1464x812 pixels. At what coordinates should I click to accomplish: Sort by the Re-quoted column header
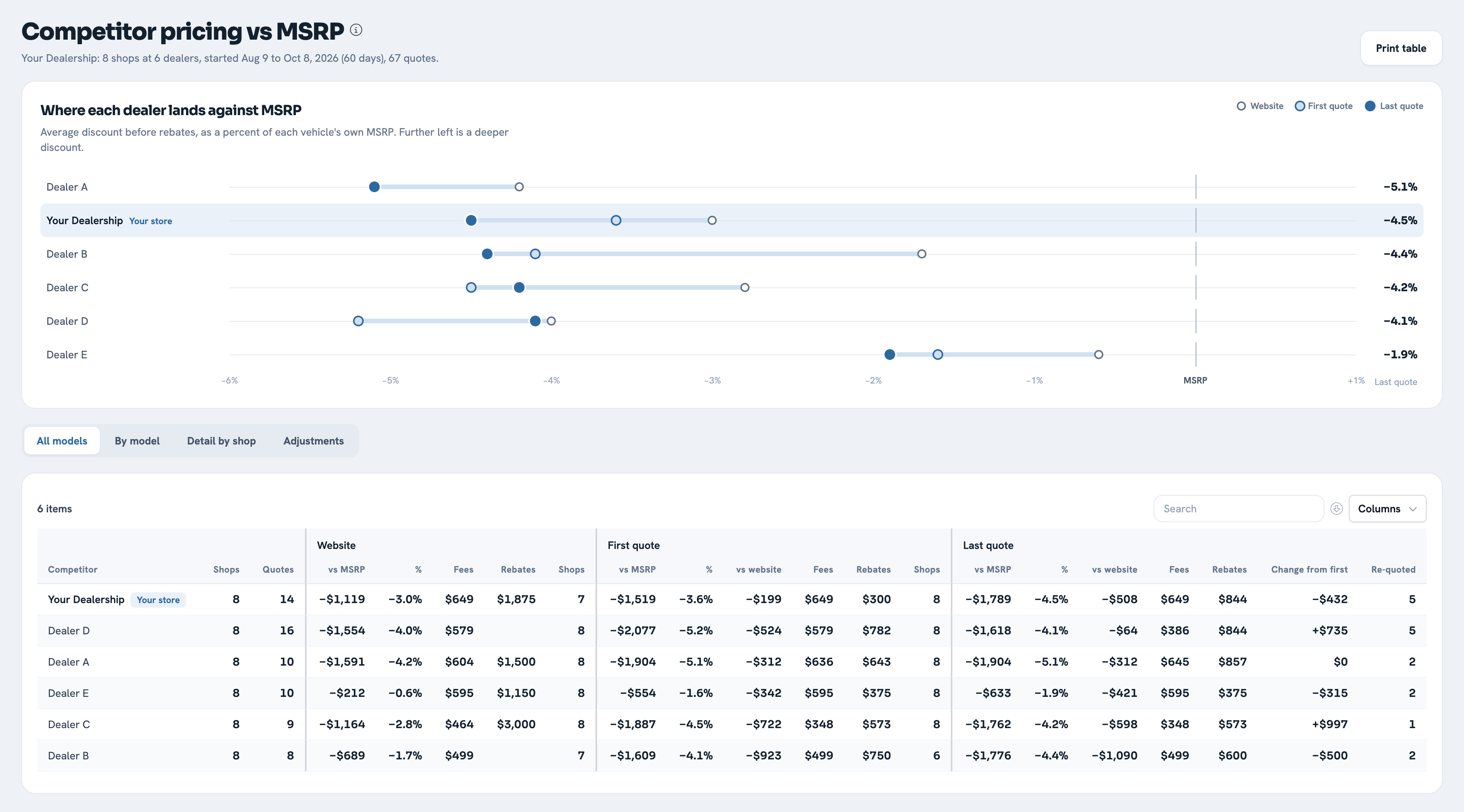click(1393, 570)
